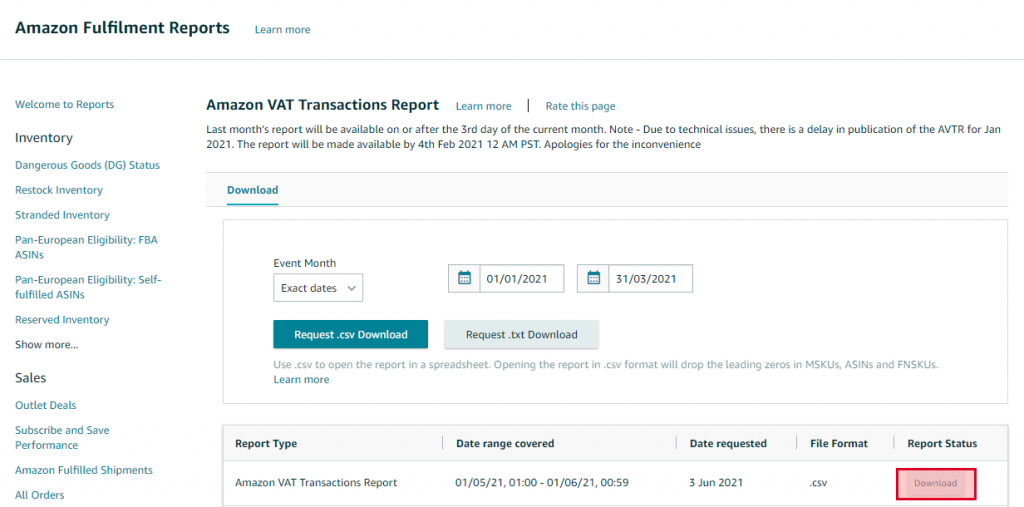Click the start date field 01/01/2021
Image resolution: width=1024 pixels, height=507 pixels.
522,278
